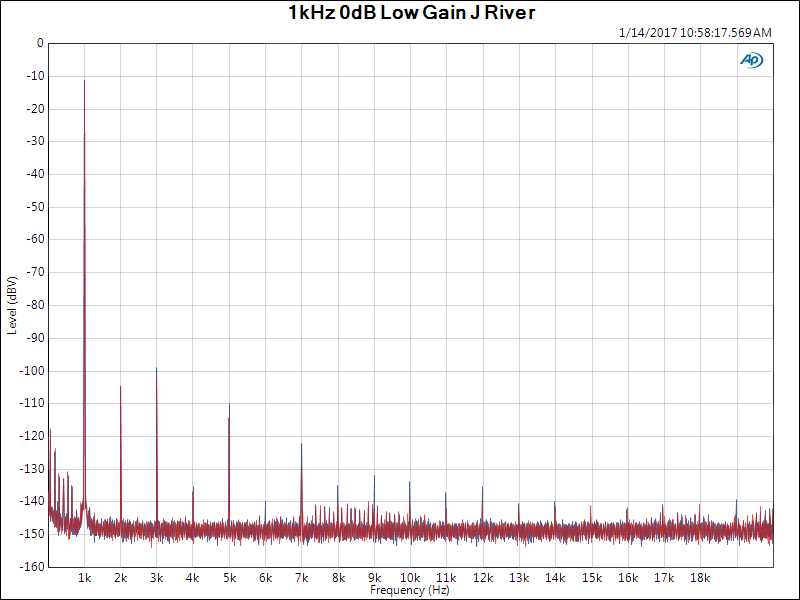Viewport: 800px width, 600px height.
Task: Select the chart title "1kHz 0dB Low Gain J River"
Action: pyautogui.click(x=412, y=13)
